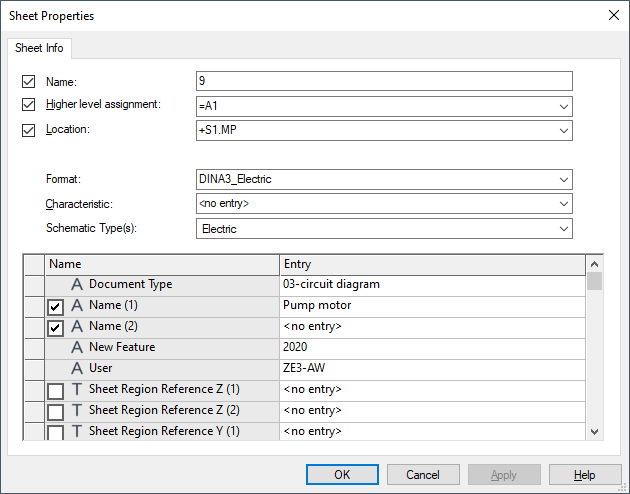
Task: Open the Location dropdown arrow
Action: click(564, 131)
